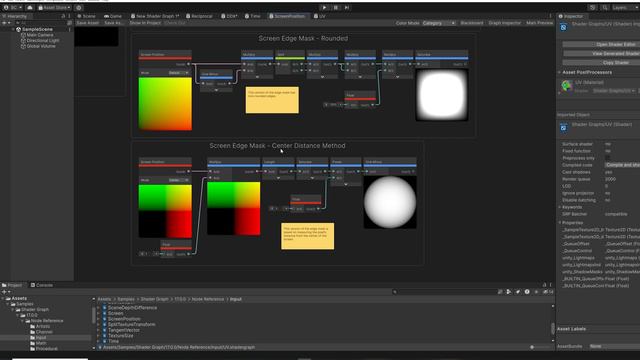Image resolution: width=640 pixels, height=360 pixels.
Task: Collapse the Properties section in Inspector
Action: 560,222
